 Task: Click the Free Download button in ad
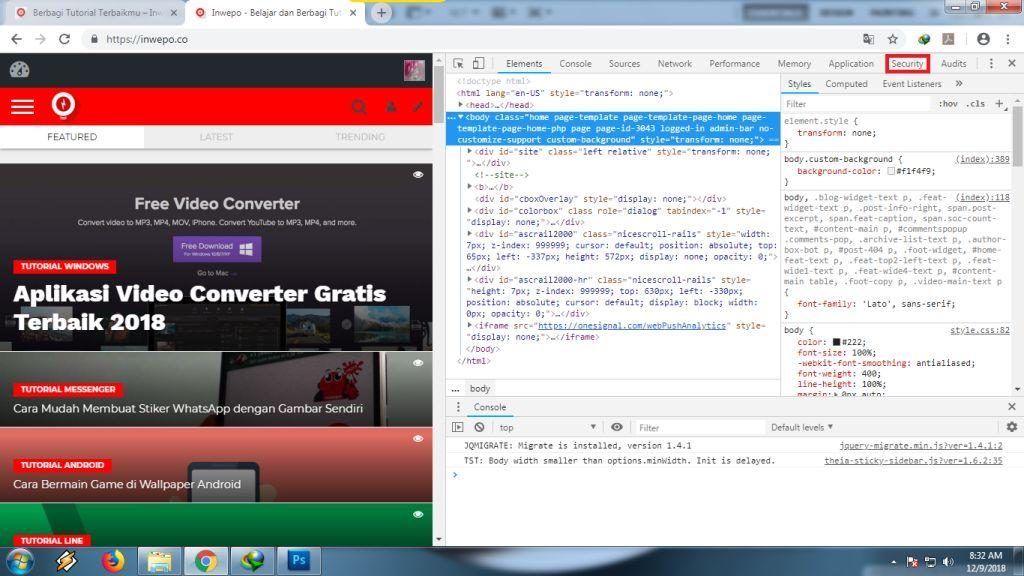[x=217, y=249]
